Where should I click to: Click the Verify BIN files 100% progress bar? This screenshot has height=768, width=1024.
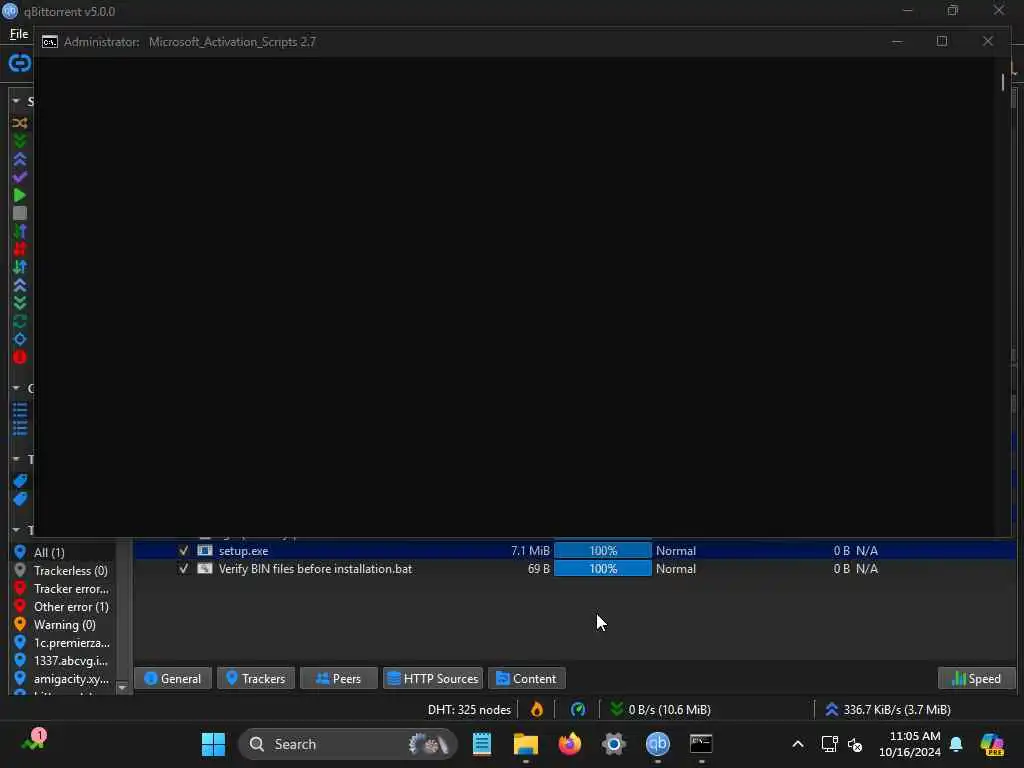click(x=603, y=569)
